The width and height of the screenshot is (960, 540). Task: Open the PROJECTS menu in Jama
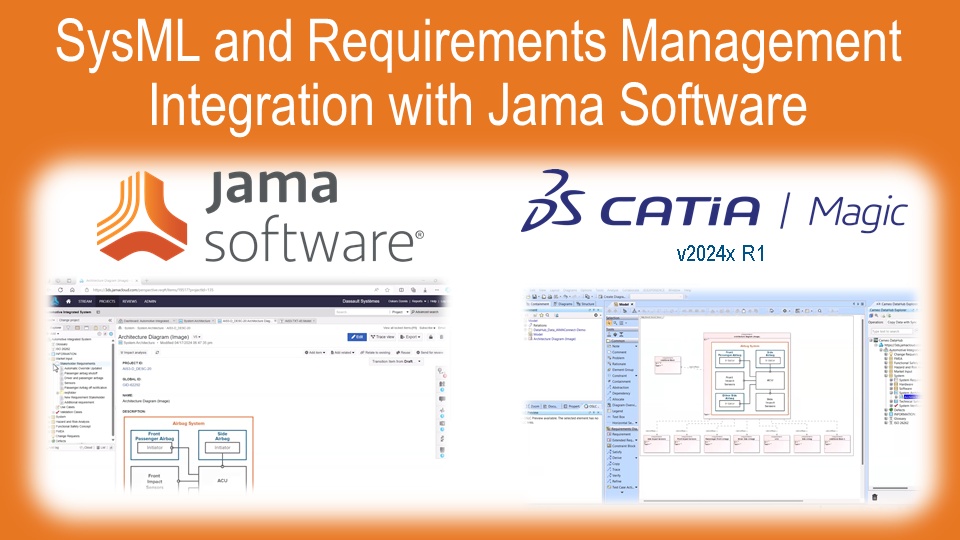[x=107, y=301]
